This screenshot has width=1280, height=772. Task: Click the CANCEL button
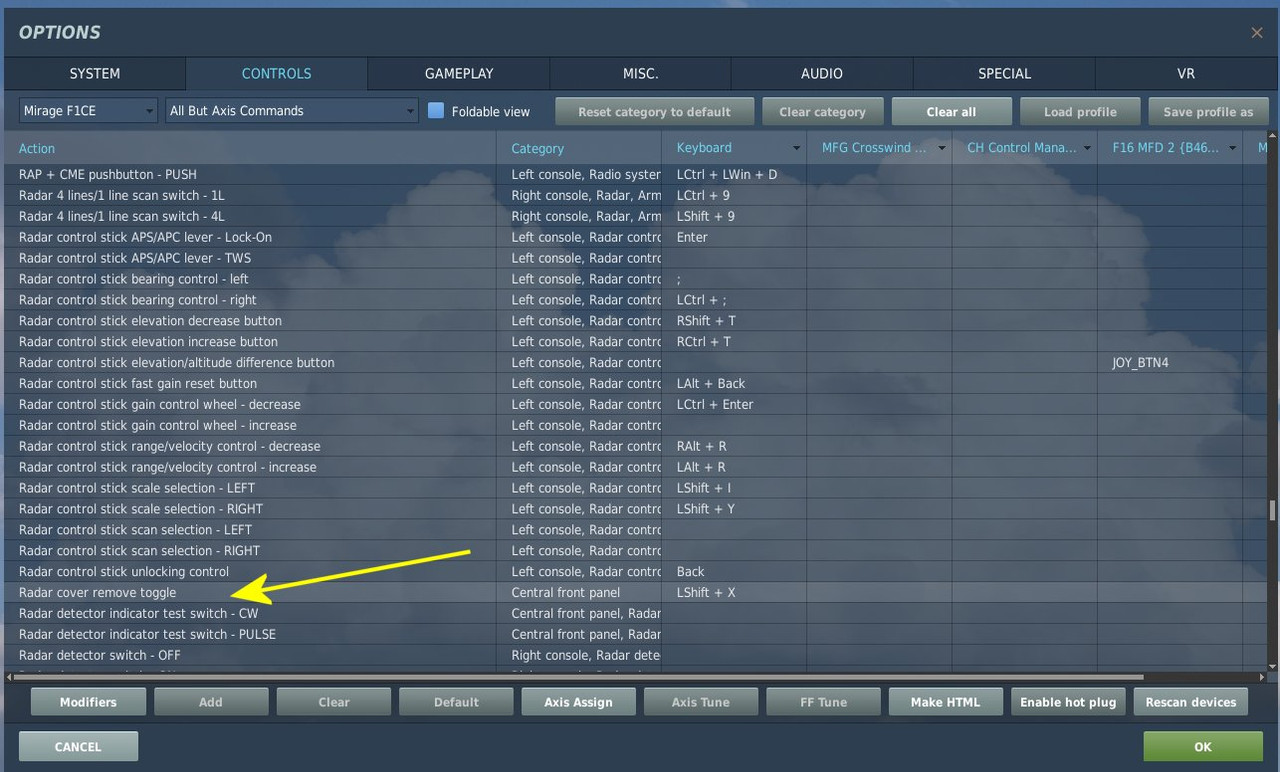[x=78, y=746]
